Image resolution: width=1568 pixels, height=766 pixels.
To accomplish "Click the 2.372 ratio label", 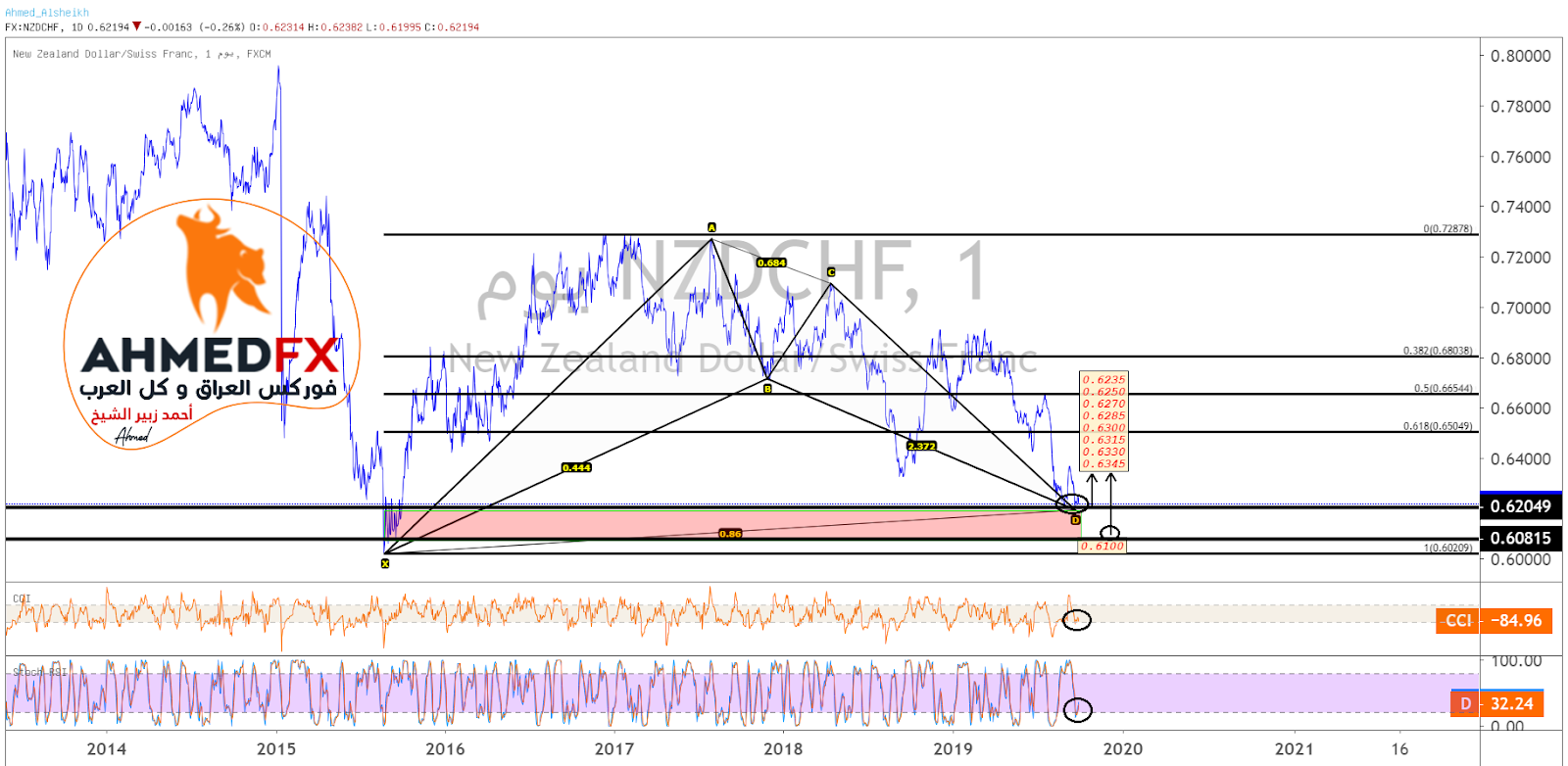I will coord(921,446).
